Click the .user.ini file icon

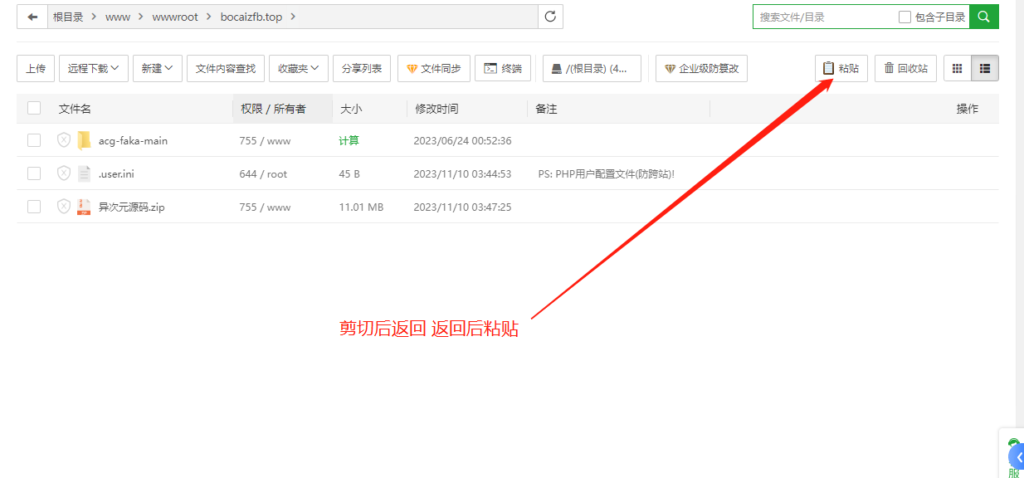tap(84, 174)
